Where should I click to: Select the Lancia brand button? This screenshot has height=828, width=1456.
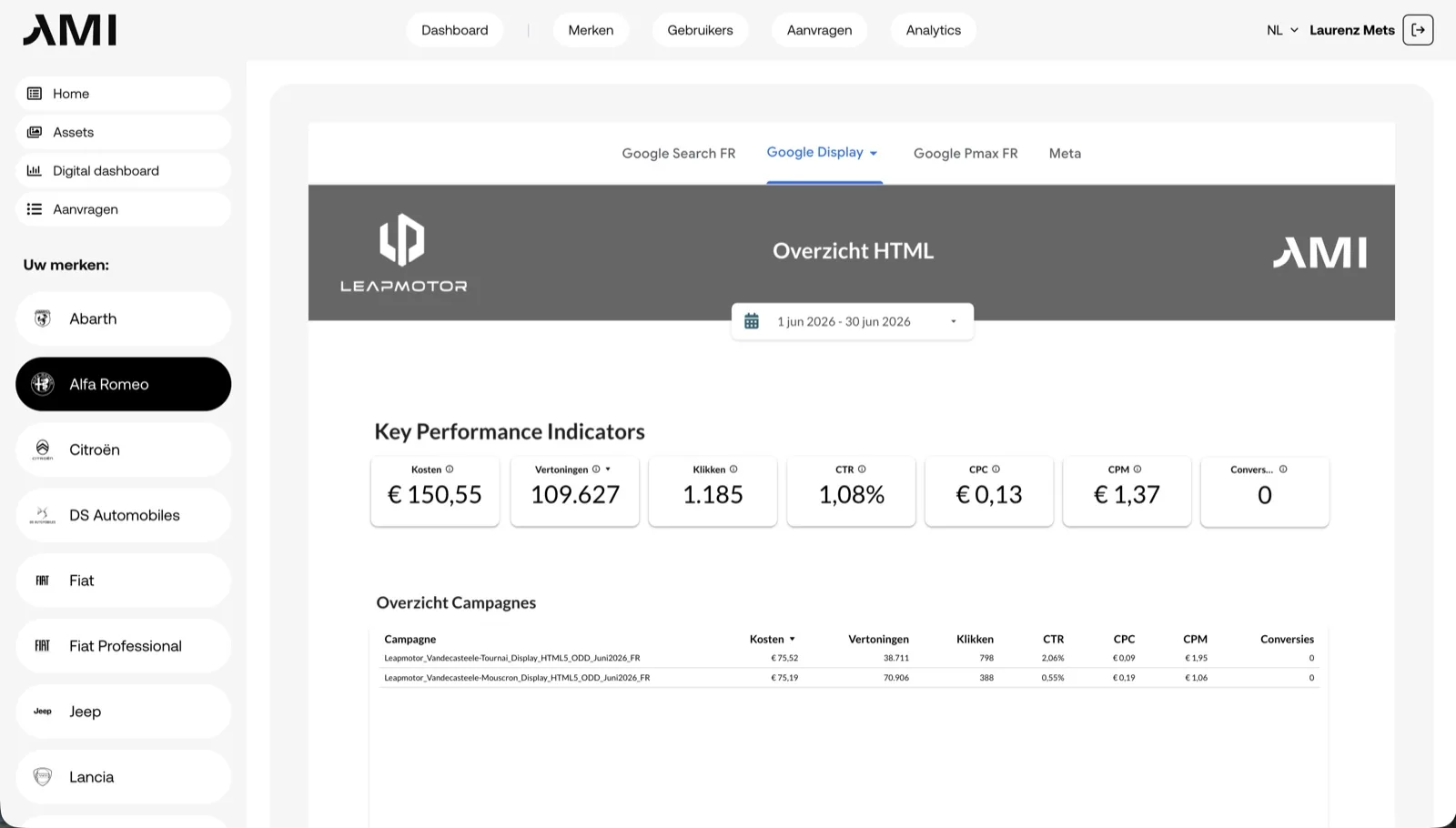coord(123,777)
